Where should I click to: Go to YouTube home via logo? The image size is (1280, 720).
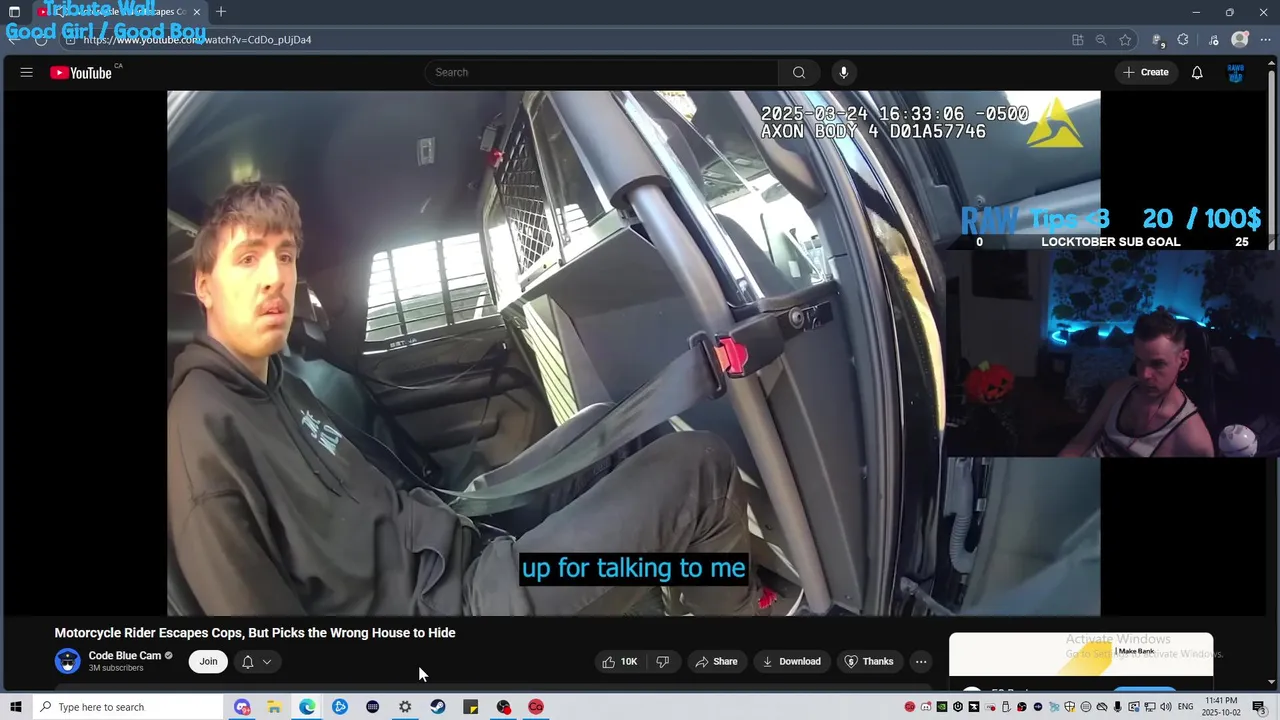[x=82, y=72]
